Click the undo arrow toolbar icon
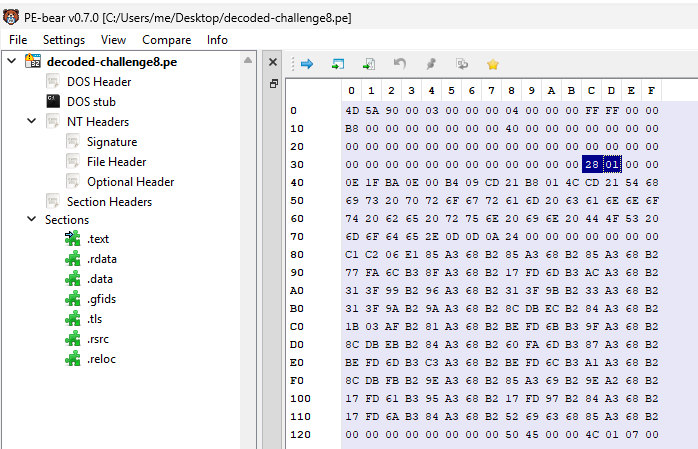This screenshot has height=449, width=698. (400, 64)
